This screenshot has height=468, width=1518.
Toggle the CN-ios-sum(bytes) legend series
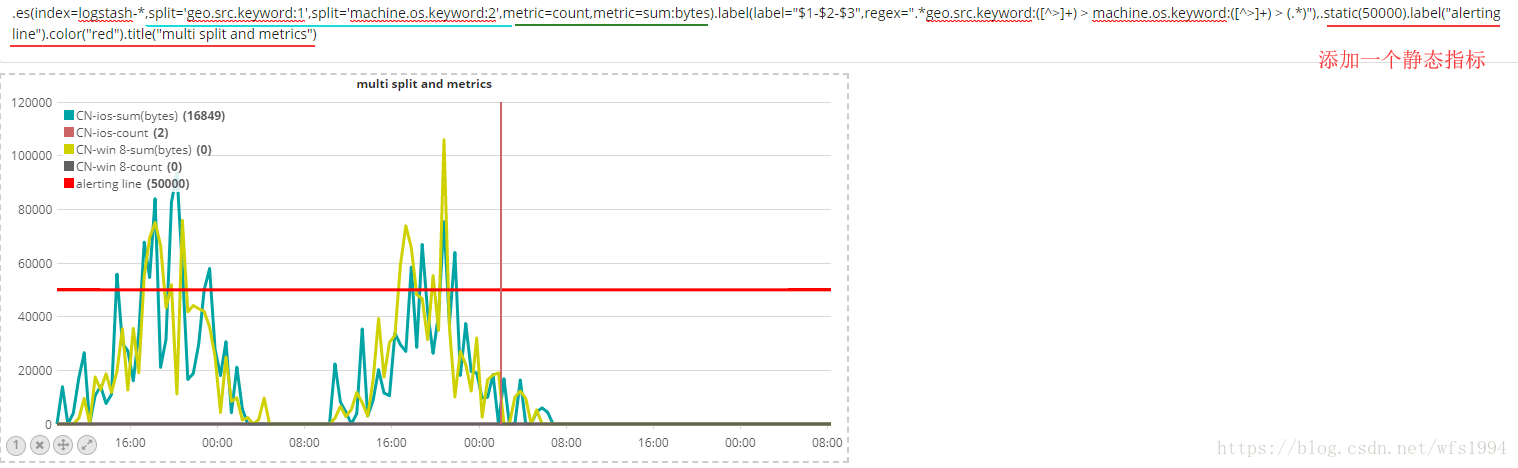click(x=144, y=115)
